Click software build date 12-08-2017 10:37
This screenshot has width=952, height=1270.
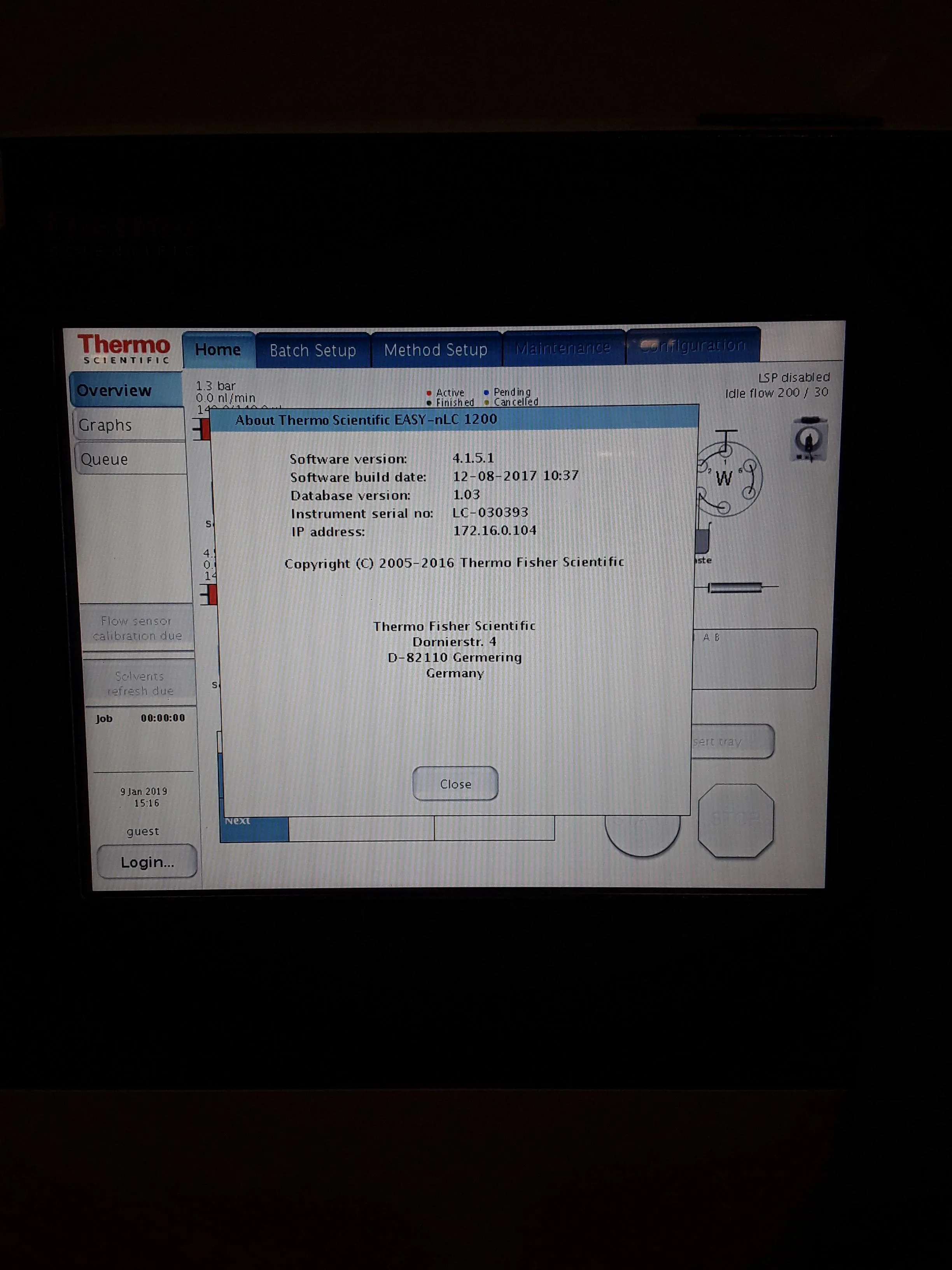point(515,475)
